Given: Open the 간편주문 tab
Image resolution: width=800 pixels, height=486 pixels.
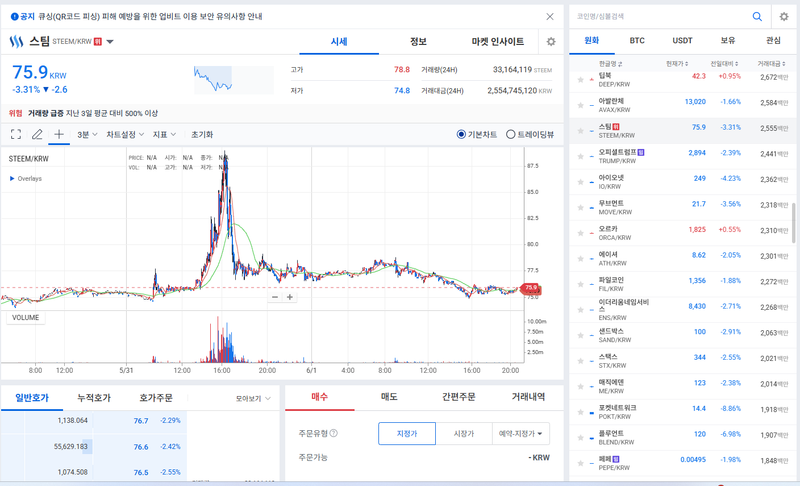Looking at the screenshot, I should [x=459, y=397].
